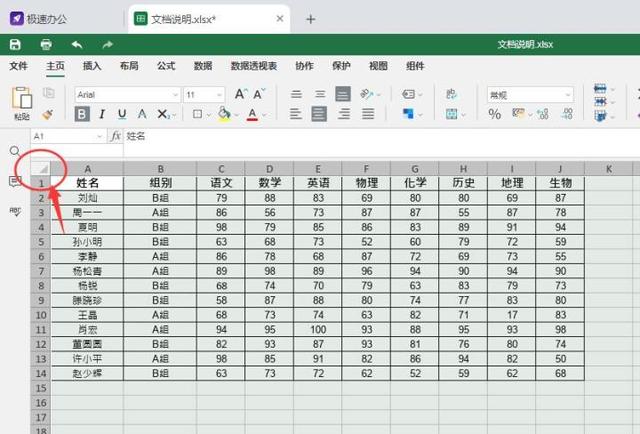Image resolution: width=640 pixels, height=434 pixels.
Task: Switch to the 数据 tab
Action: tap(203, 66)
